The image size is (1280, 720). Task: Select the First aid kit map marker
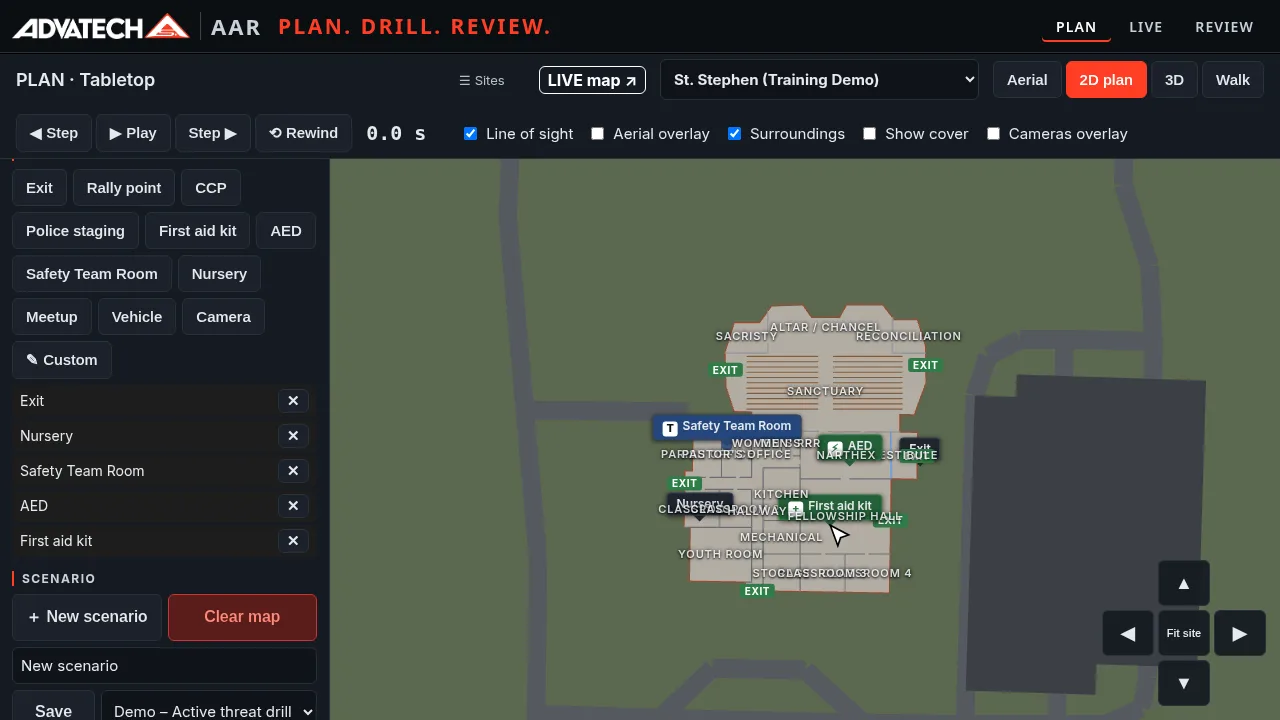(830, 505)
